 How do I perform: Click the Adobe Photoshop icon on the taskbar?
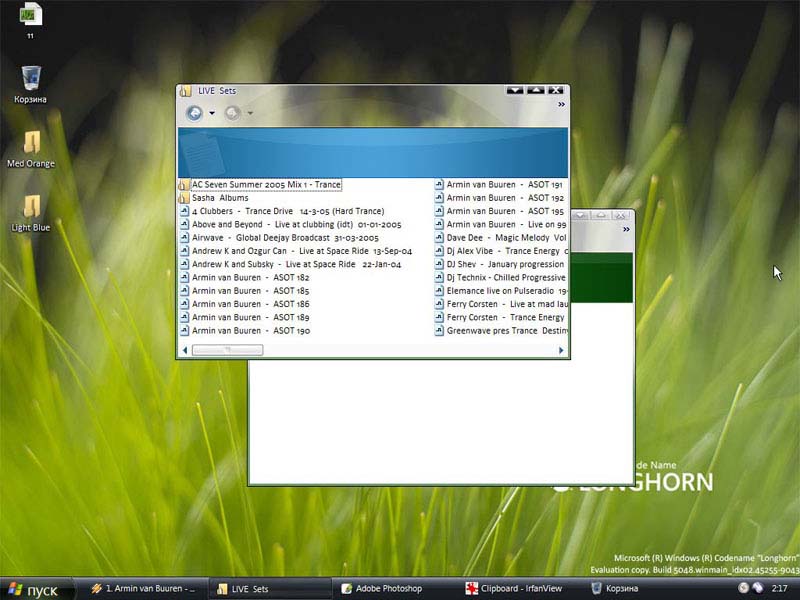click(346, 589)
